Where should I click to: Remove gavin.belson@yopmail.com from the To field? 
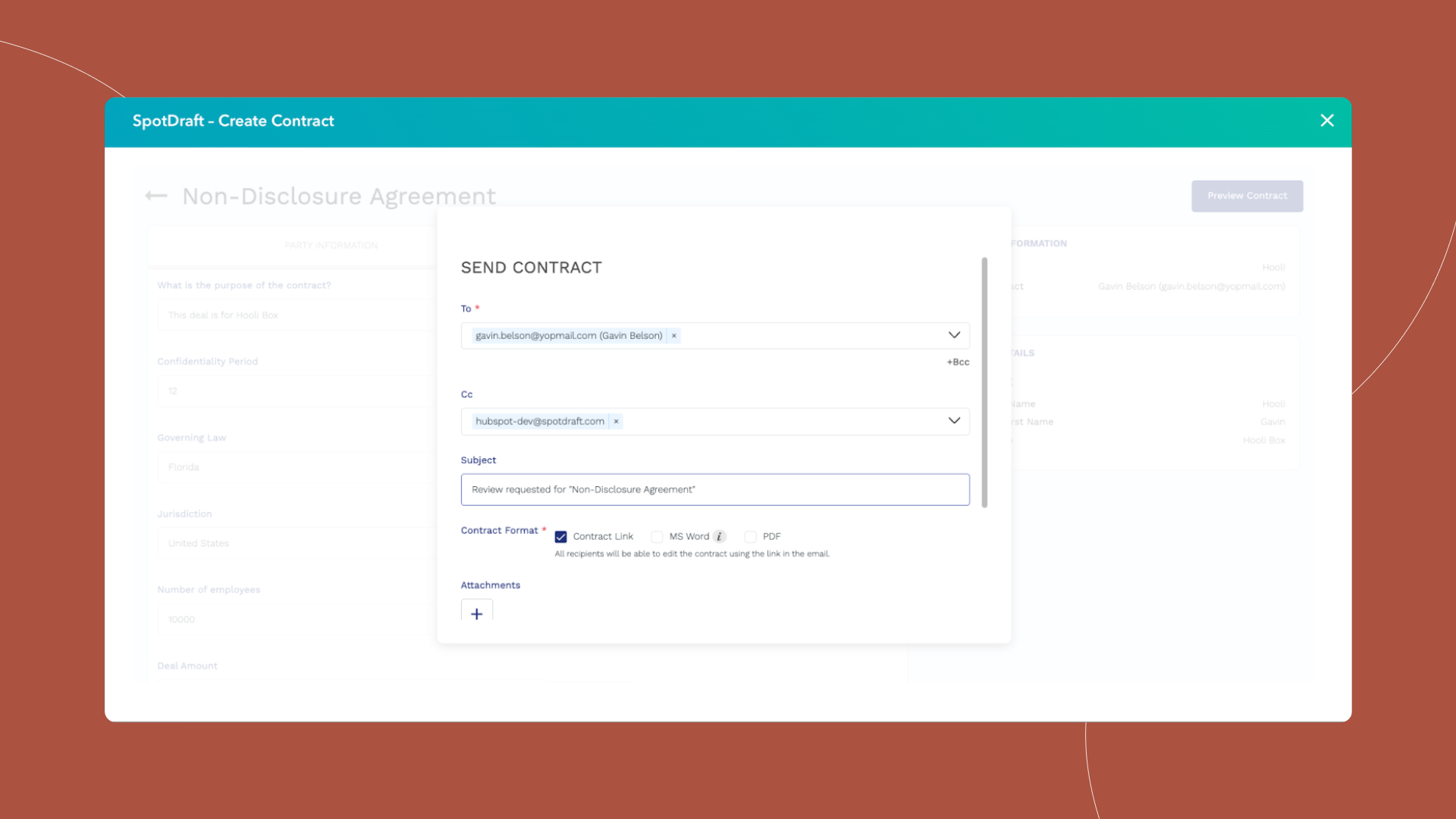(x=673, y=335)
